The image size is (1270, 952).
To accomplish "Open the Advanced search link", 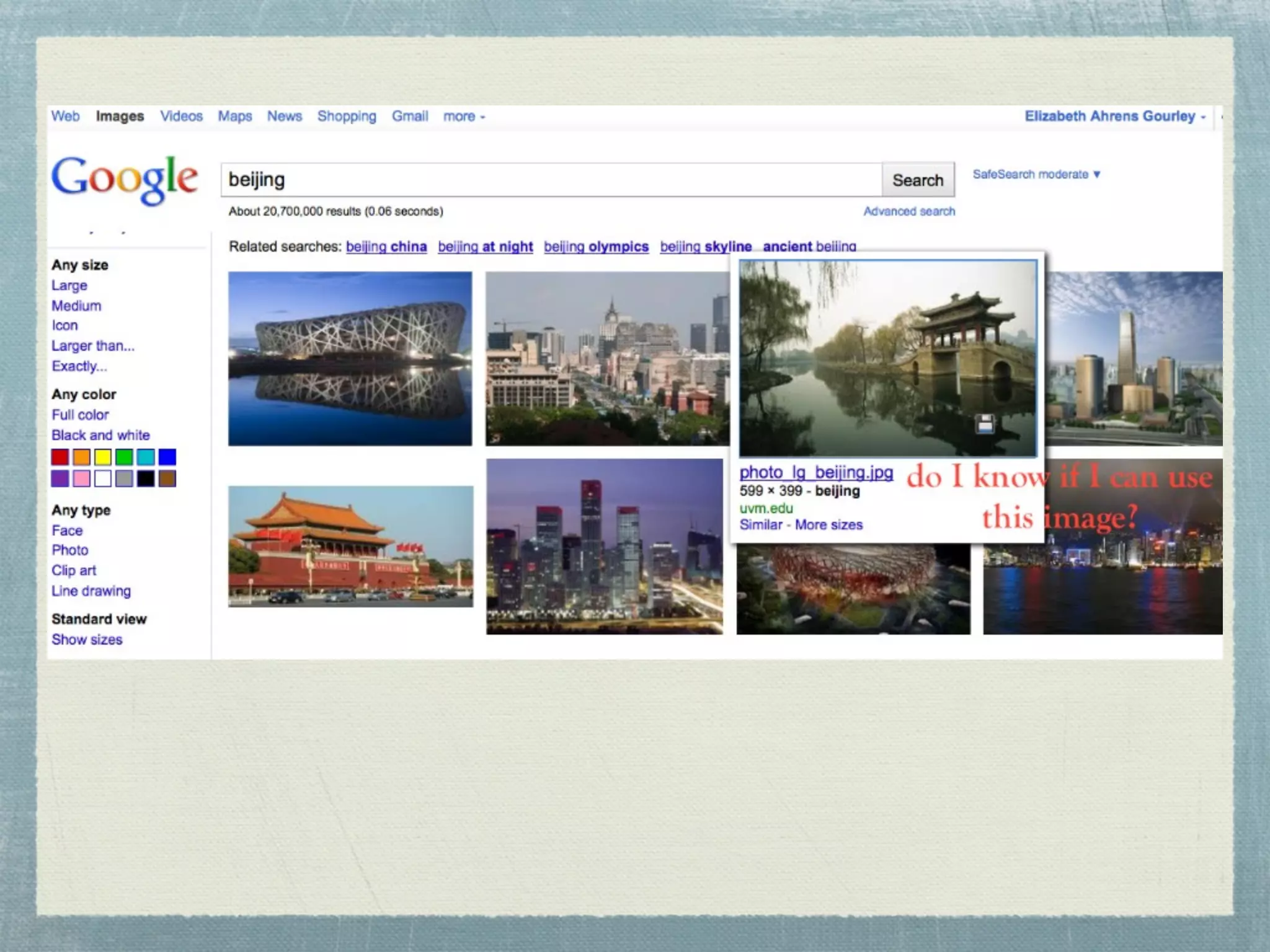I will point(908,211).
